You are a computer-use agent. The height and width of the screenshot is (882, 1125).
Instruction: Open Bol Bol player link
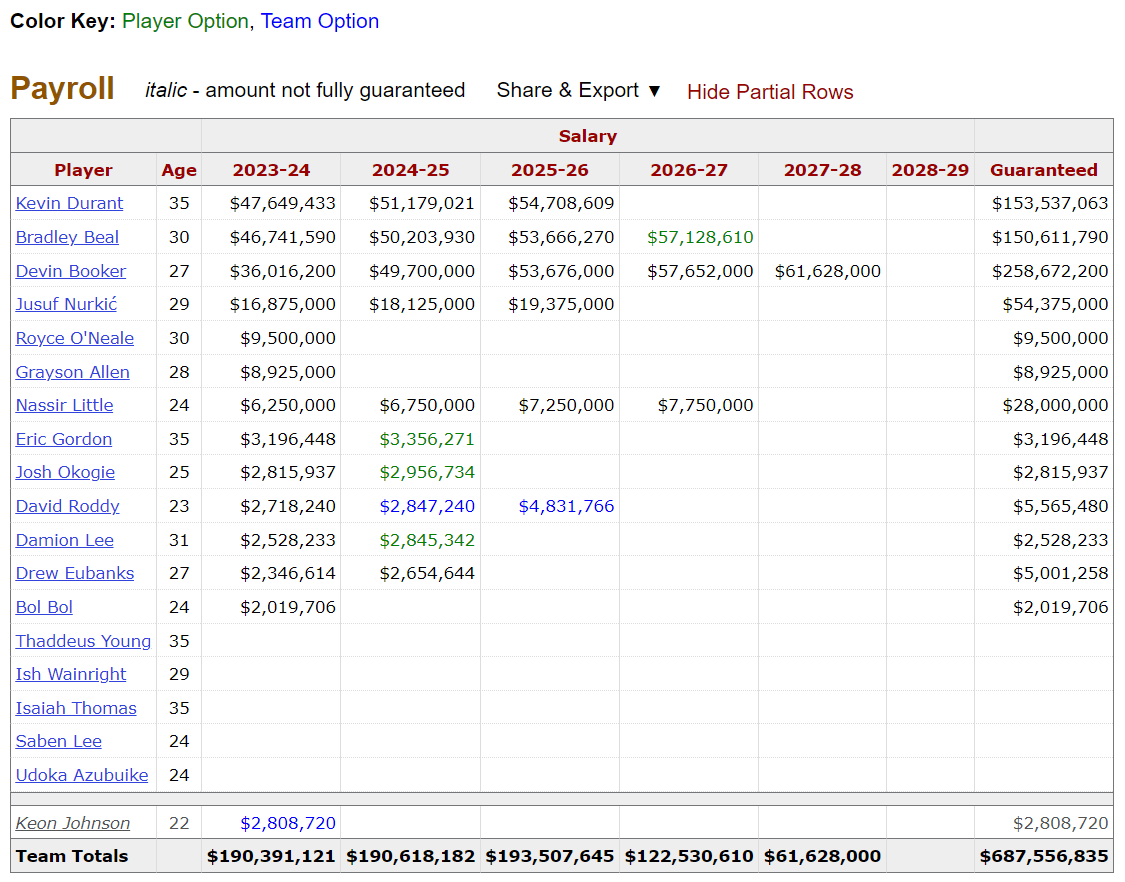44,607
